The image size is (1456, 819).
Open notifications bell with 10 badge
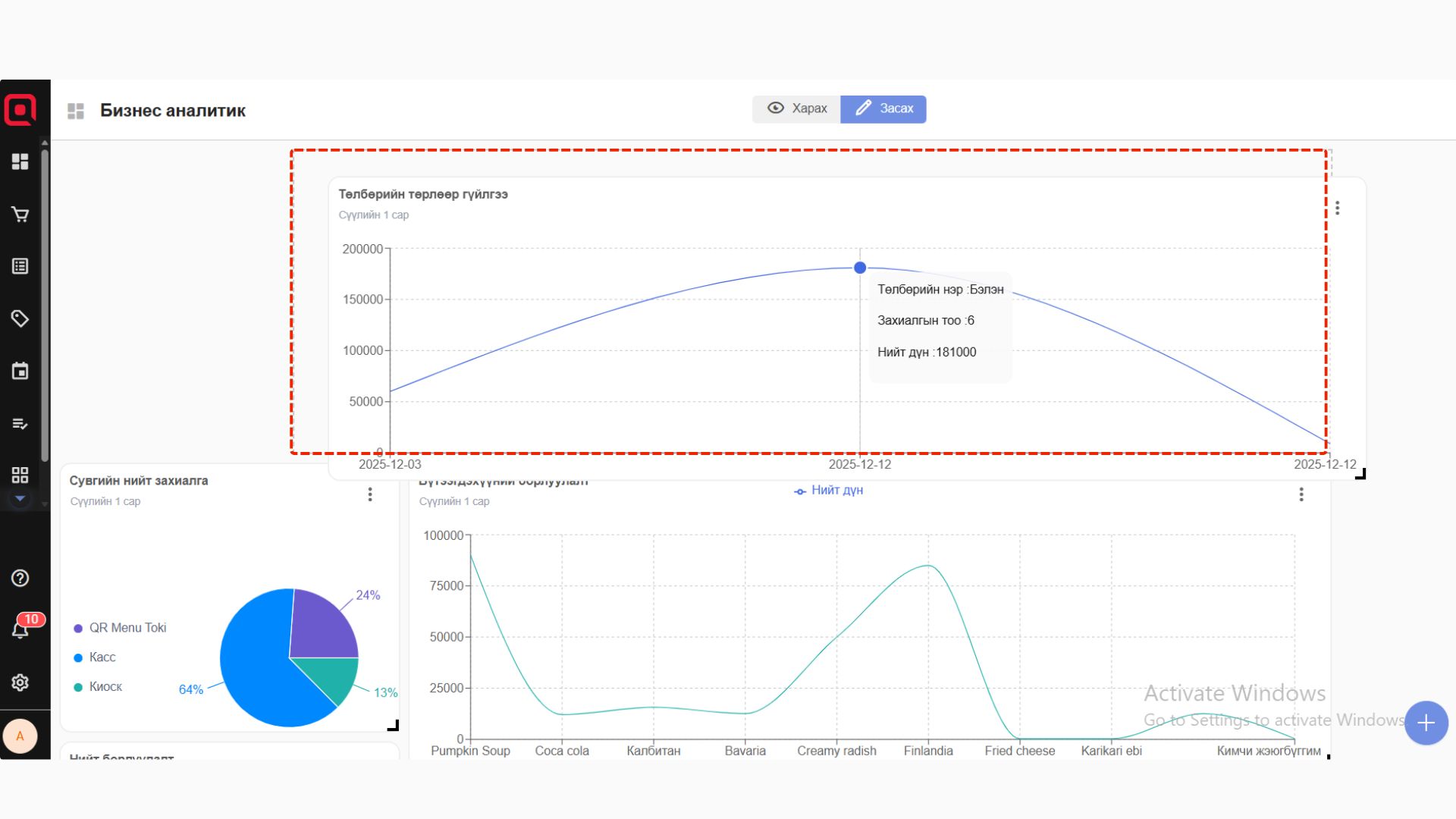(20, 629)
